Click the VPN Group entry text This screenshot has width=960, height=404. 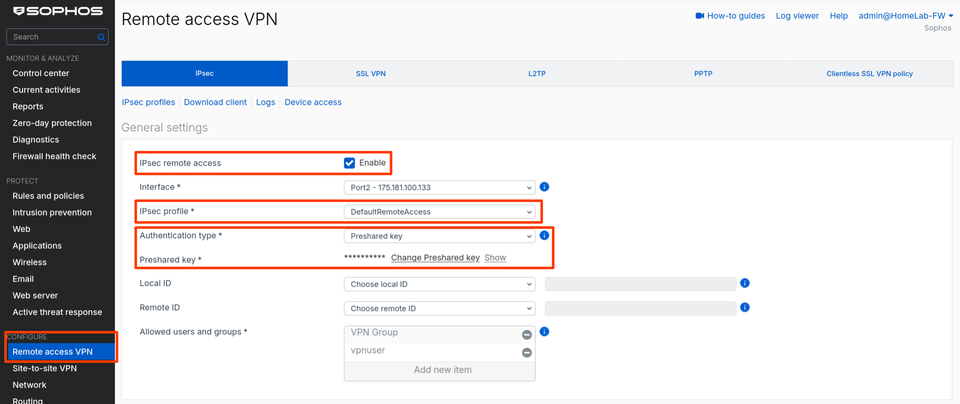374,332
